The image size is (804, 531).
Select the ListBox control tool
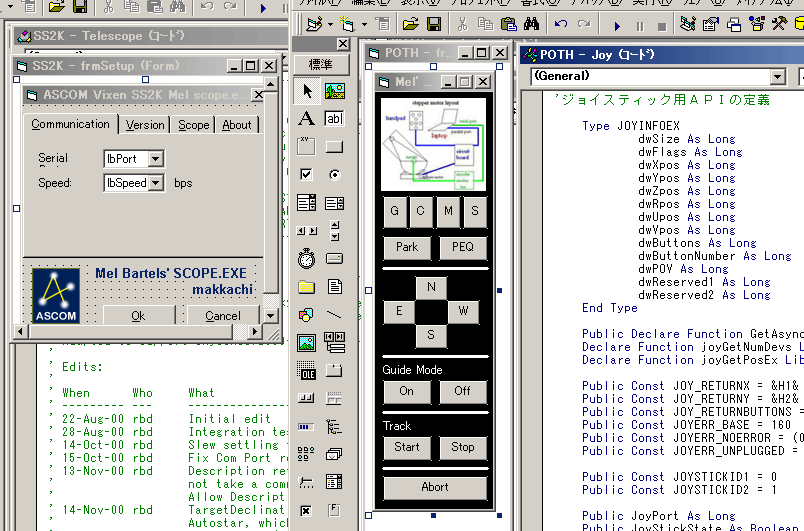334,203
